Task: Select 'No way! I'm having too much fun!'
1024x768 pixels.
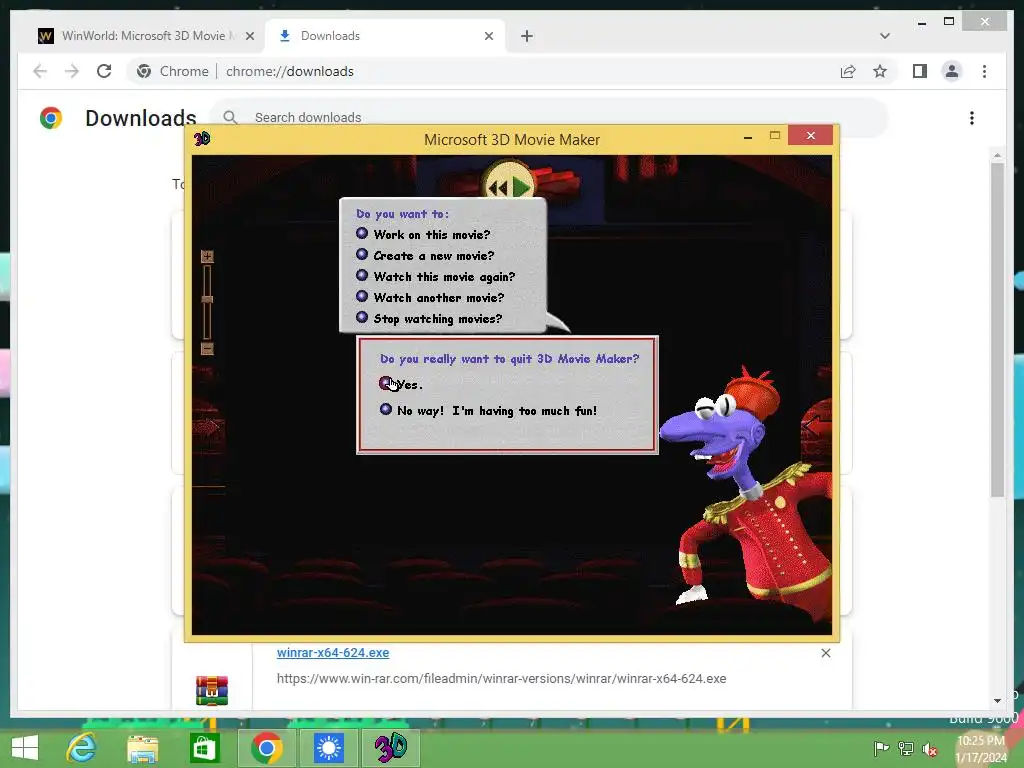Action: pos(488,410)
